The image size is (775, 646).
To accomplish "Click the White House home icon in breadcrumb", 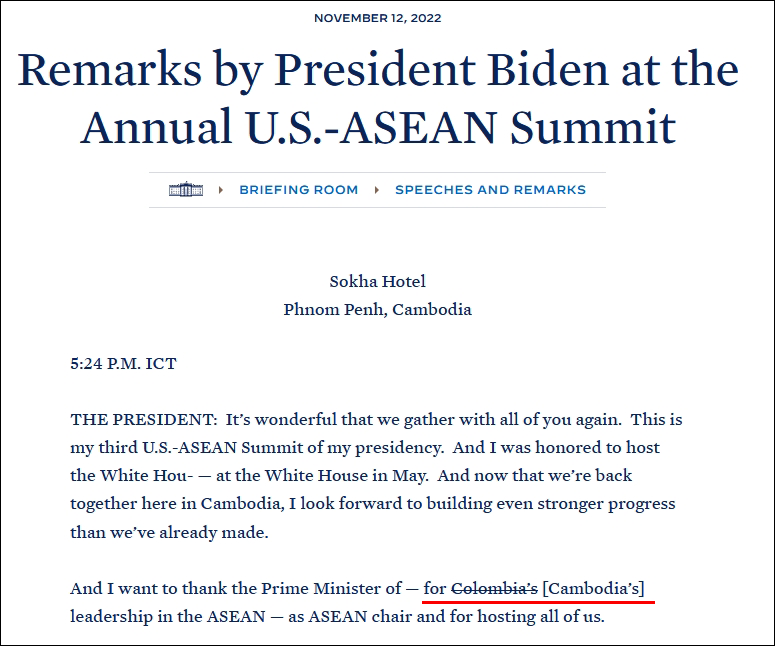I will click(186, 189).
